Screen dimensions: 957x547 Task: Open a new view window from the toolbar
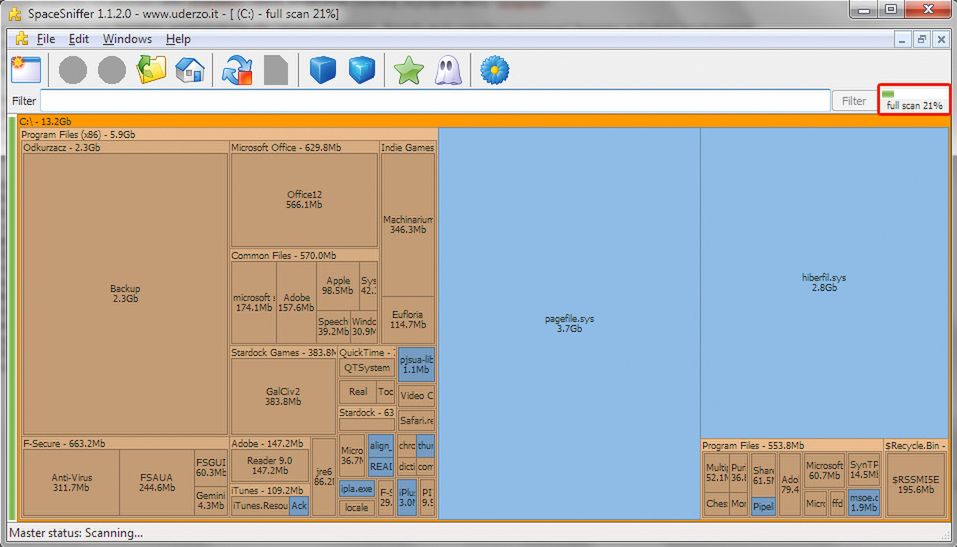pos(26,70)
